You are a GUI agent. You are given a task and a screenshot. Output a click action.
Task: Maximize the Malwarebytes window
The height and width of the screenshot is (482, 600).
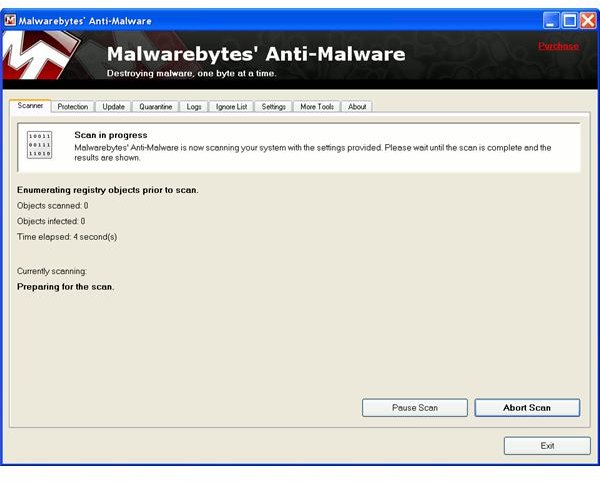569,20
